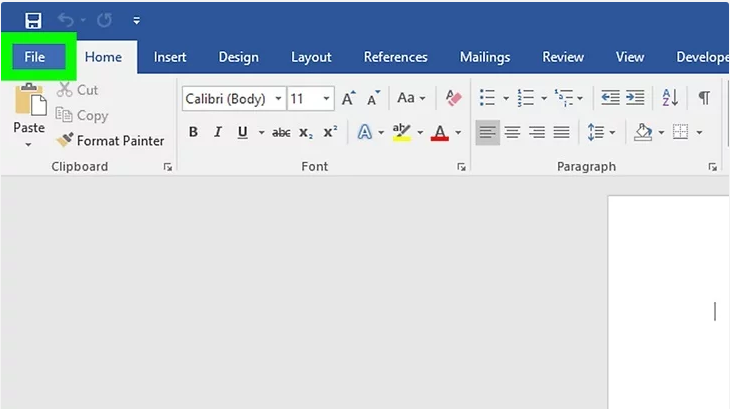Open highlight color dropdown arrow
This screenshot has height=409, width=730.
pos(420,133)
